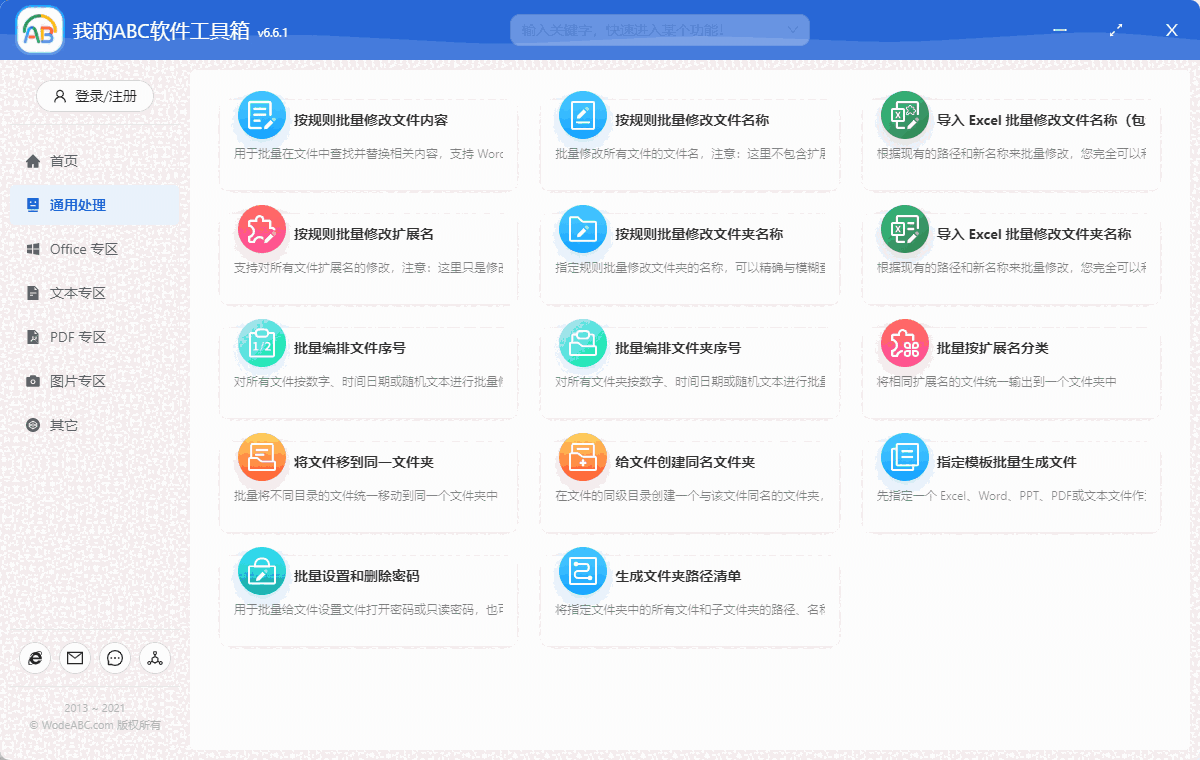Click the 批量按扩展名分类 tool icon
The image size is (1200, 760).
[904, 343]
